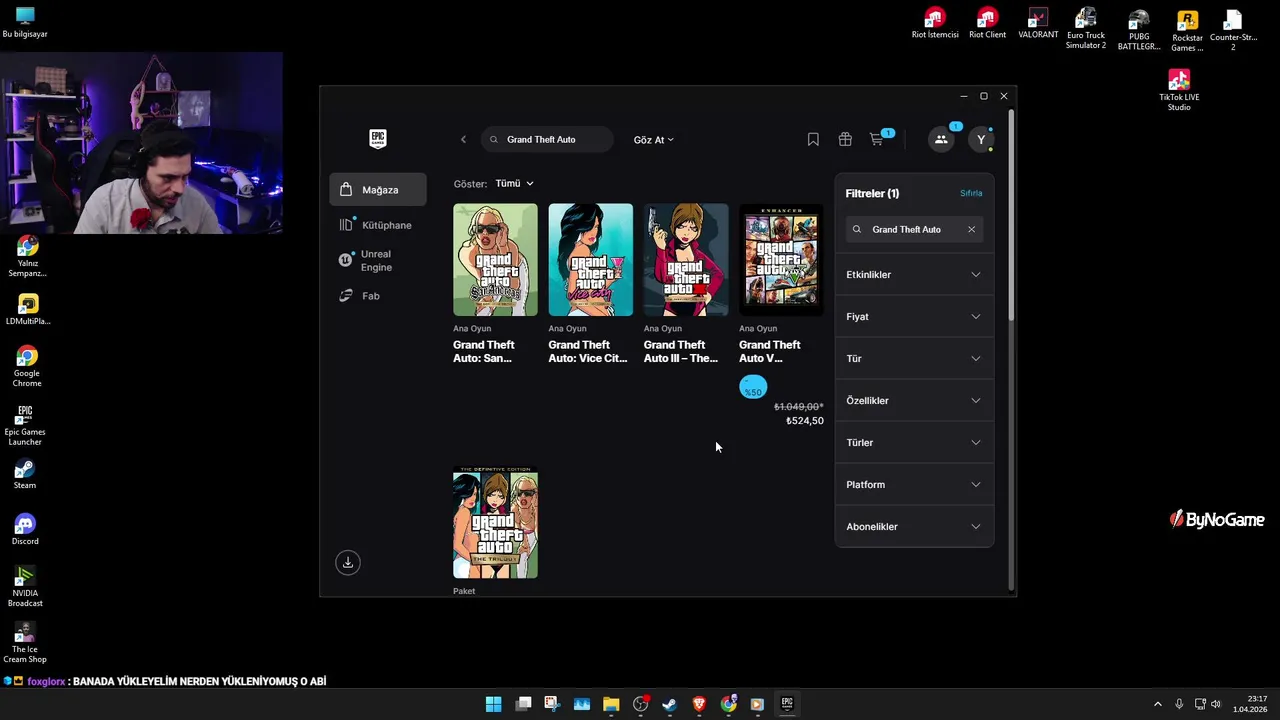1280x720 pixels.
Task: Open Epic Games Launcher desktop shortcut
Action: [25, 426]
